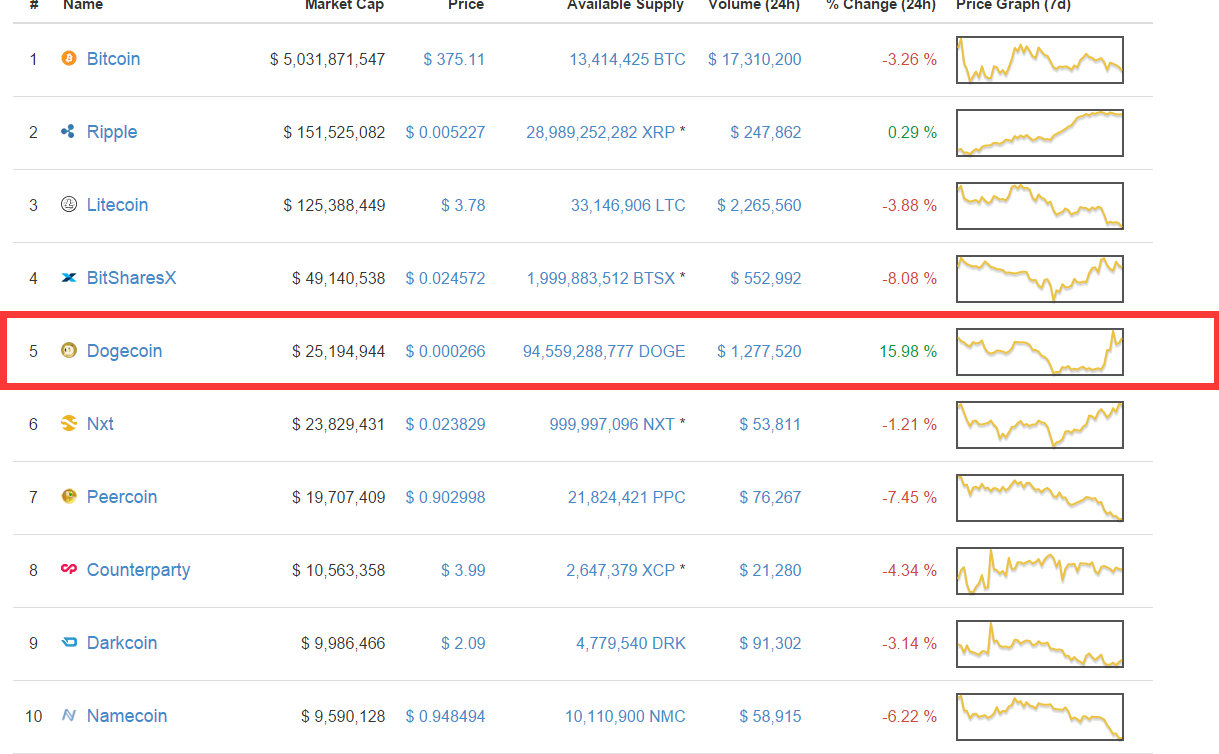
Task: Open the Litecoin name link
Action: [117, 205]
